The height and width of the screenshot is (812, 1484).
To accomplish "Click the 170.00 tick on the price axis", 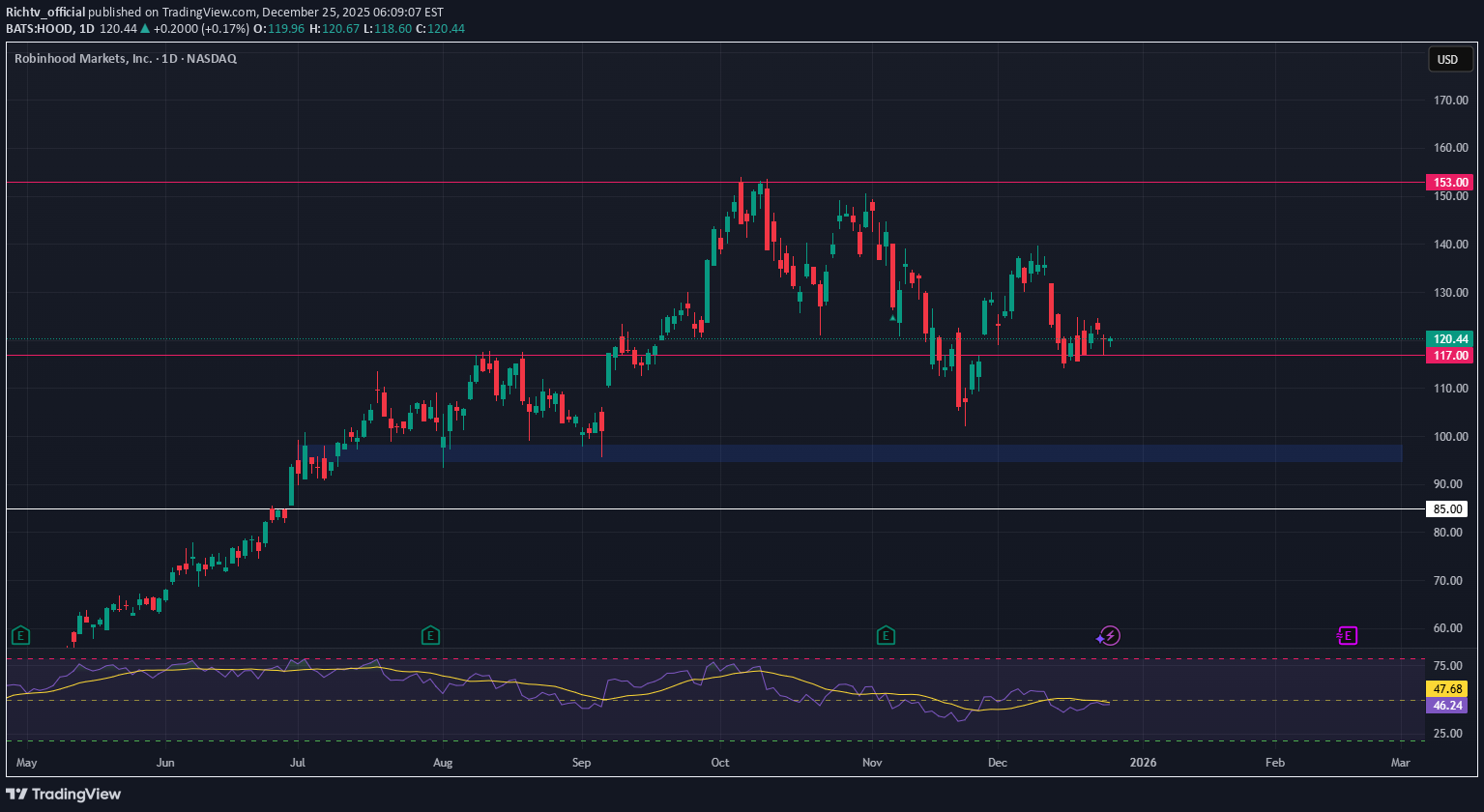I will point(1449,100).
